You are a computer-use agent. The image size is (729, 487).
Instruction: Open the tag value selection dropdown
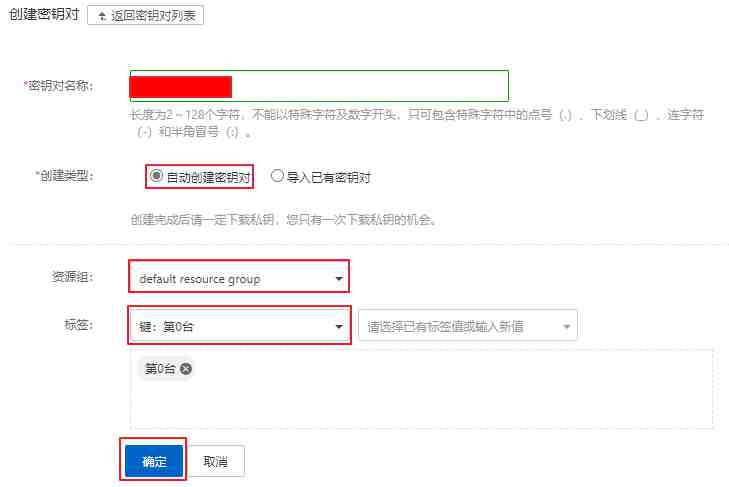click(x=468, y=325)
